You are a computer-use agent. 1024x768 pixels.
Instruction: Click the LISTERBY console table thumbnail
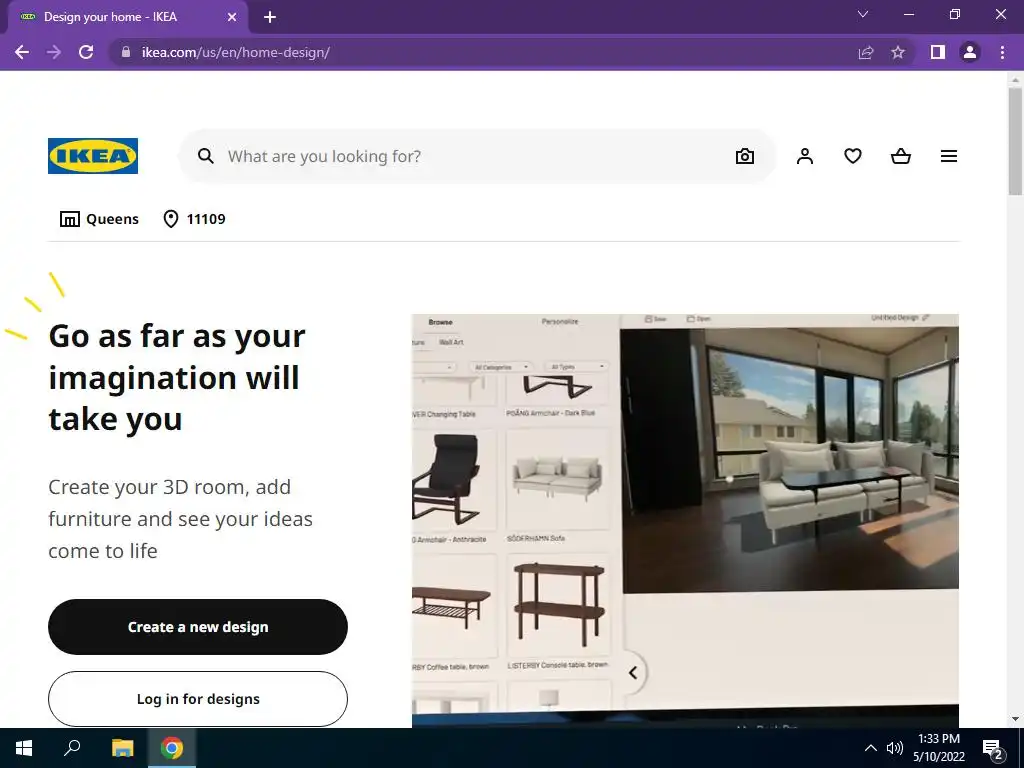pos(558,604)
